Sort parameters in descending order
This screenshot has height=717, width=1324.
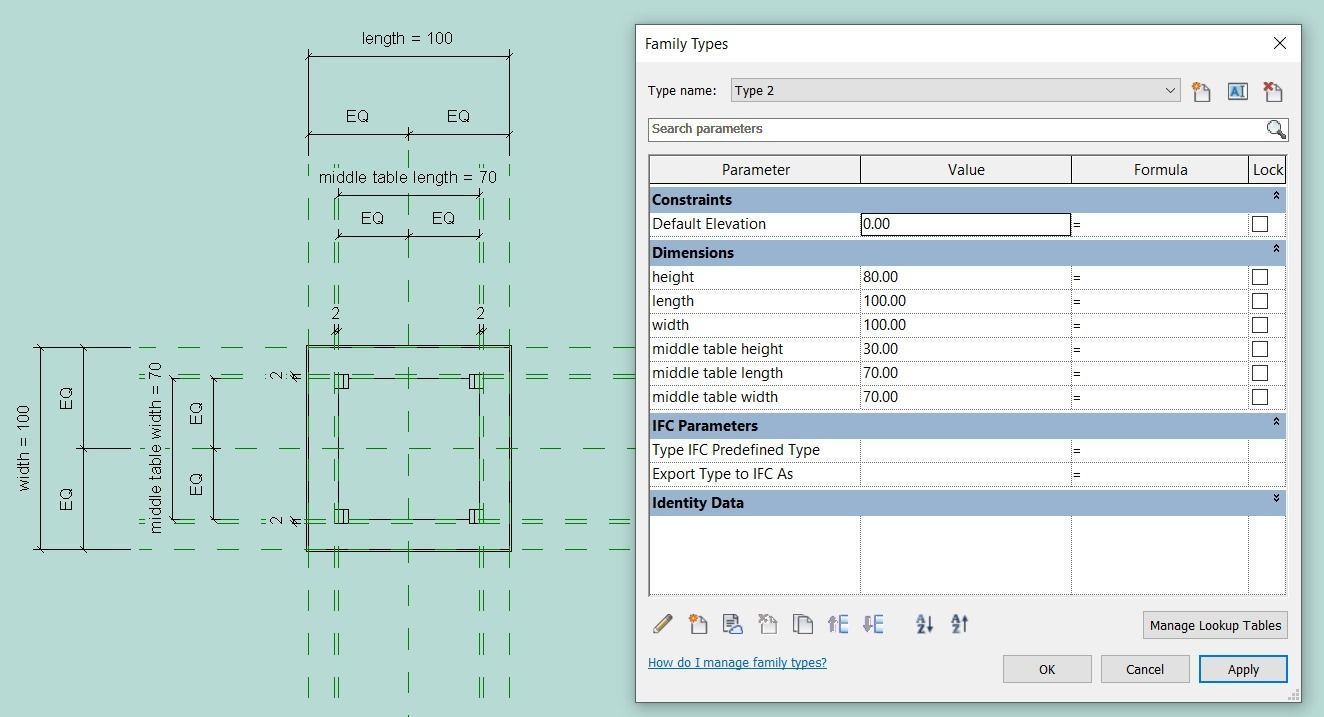pyautogui.click(x=960, y=624)
